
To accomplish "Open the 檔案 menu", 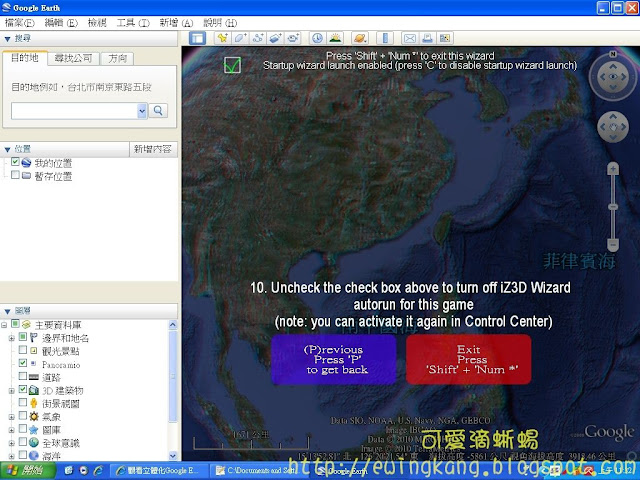I will pos(19,23).
